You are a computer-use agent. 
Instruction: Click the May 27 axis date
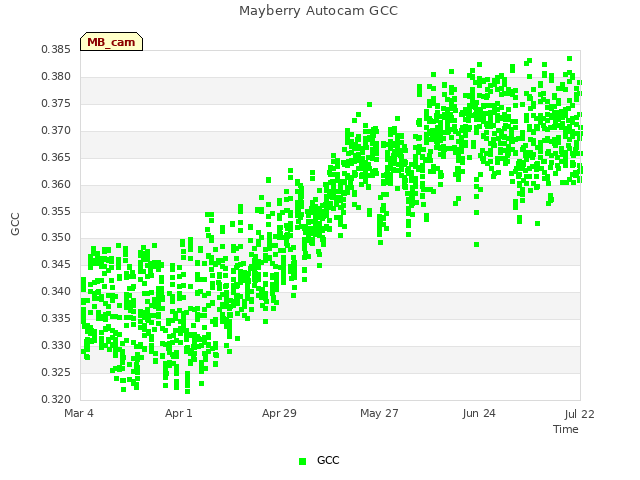tap(379, 413)
